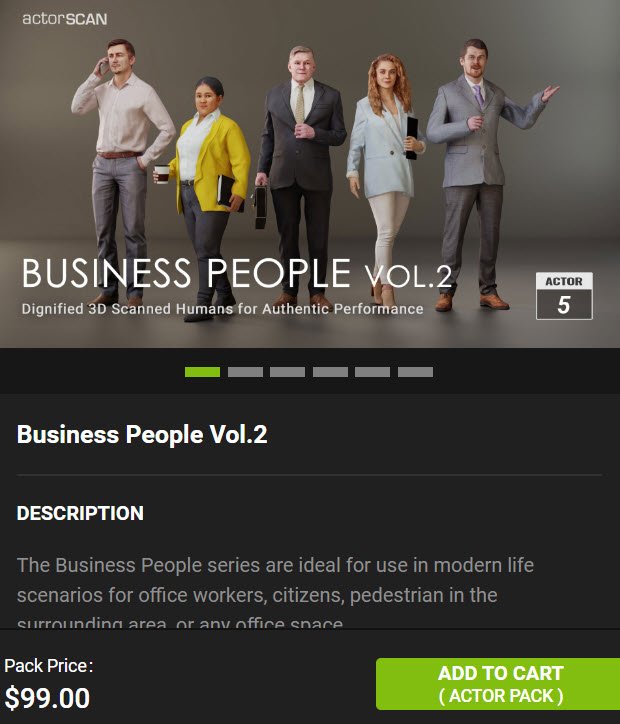
Task: Select the older man holding briefcase
Action: coord(301,175)
